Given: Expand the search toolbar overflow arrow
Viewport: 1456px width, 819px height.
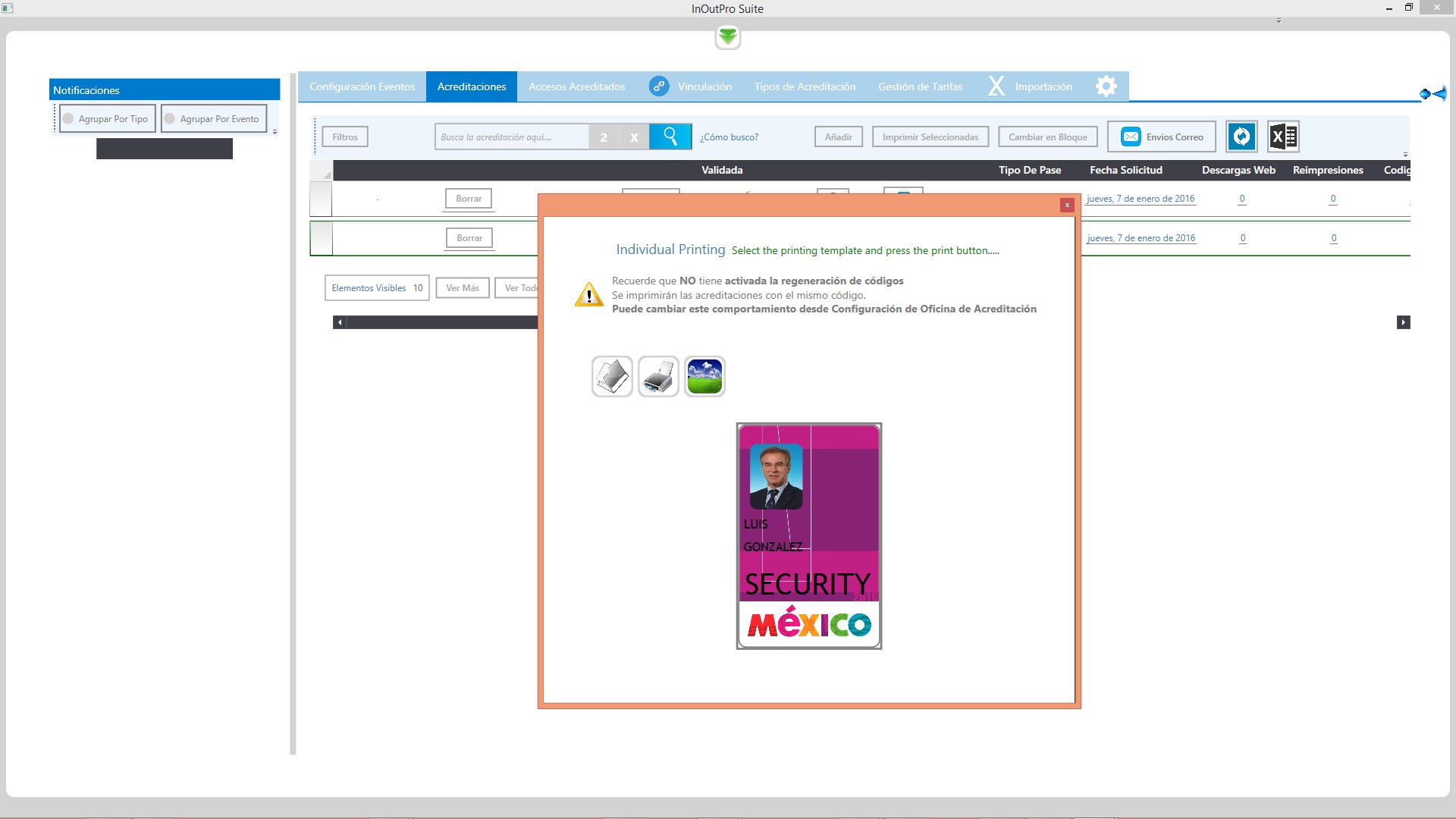Looking at the screenshot, I should point(1405,154).
